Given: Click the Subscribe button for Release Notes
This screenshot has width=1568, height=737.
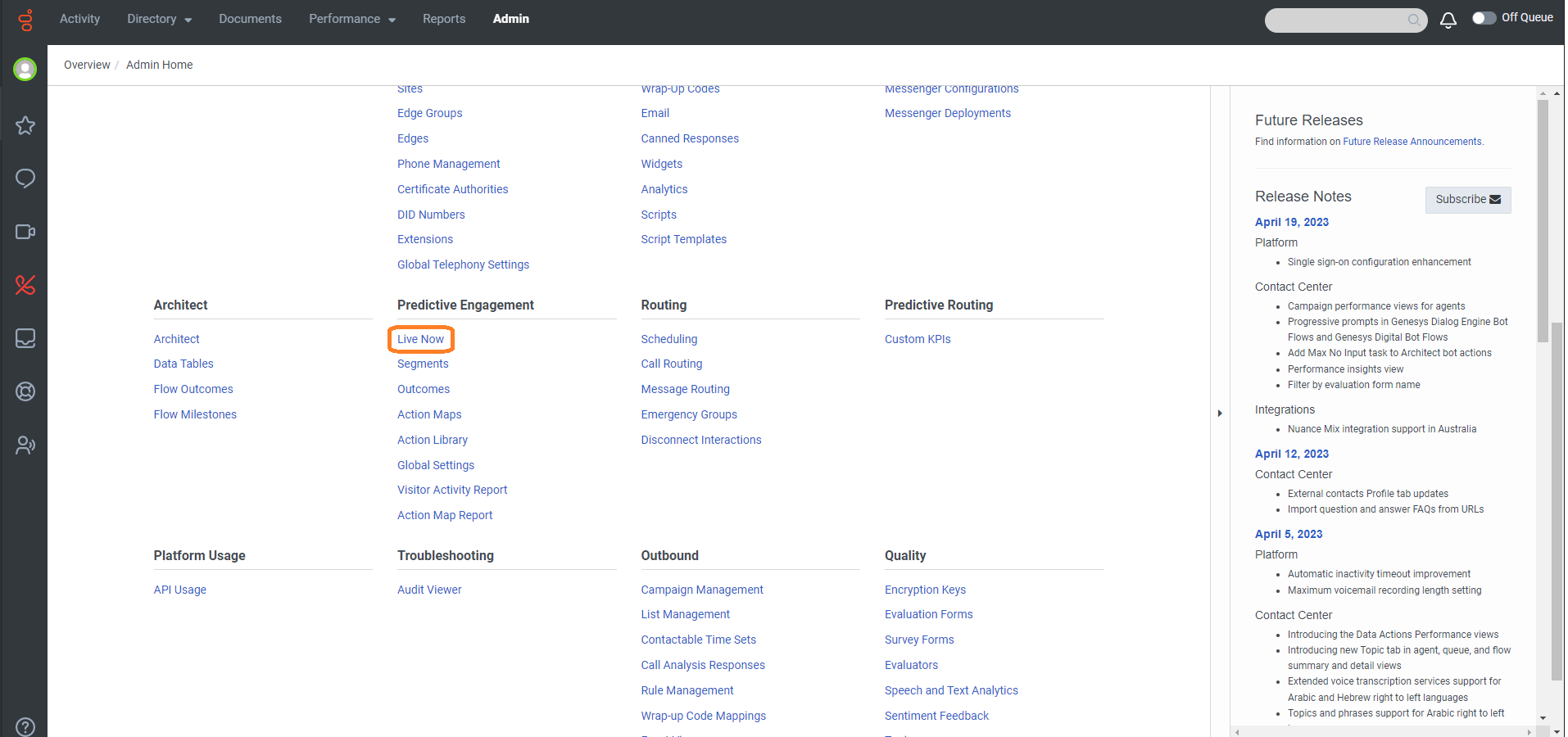Looking at the screenshot, I should (1467, 199).
